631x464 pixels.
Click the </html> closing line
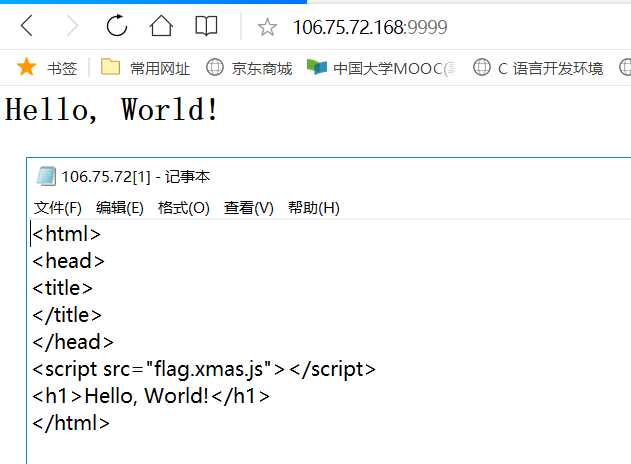[71, 423]
